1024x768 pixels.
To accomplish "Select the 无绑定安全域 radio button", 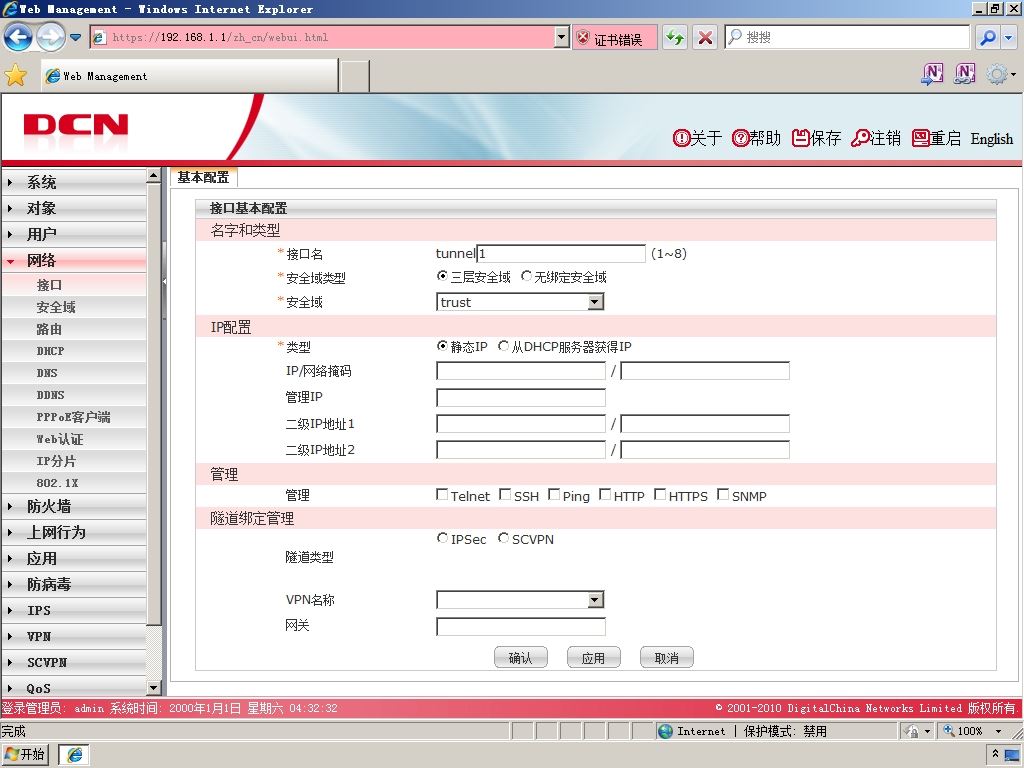I will [x=526, y=276].
